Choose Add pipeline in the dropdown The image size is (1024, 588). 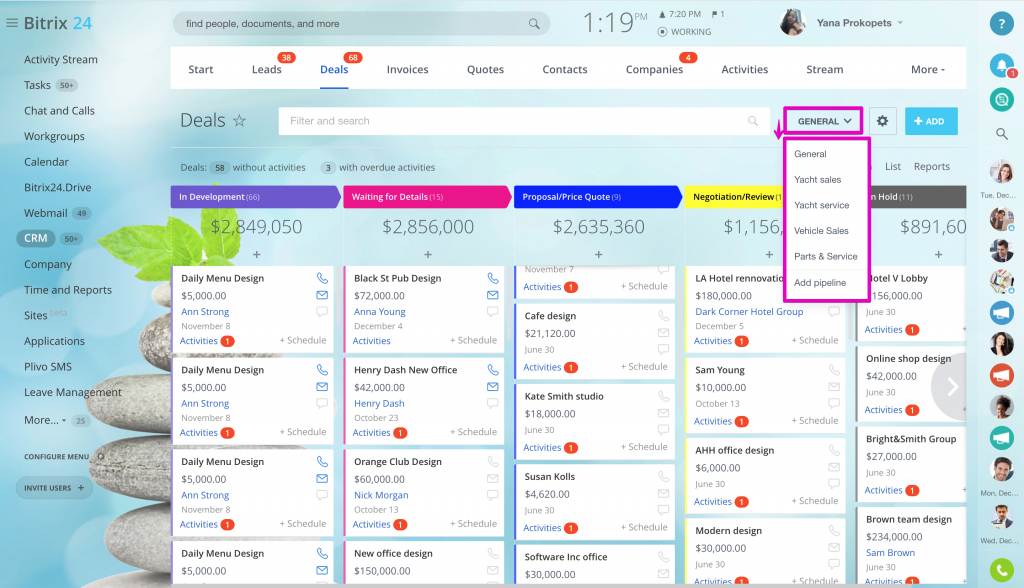coord(820,282)
